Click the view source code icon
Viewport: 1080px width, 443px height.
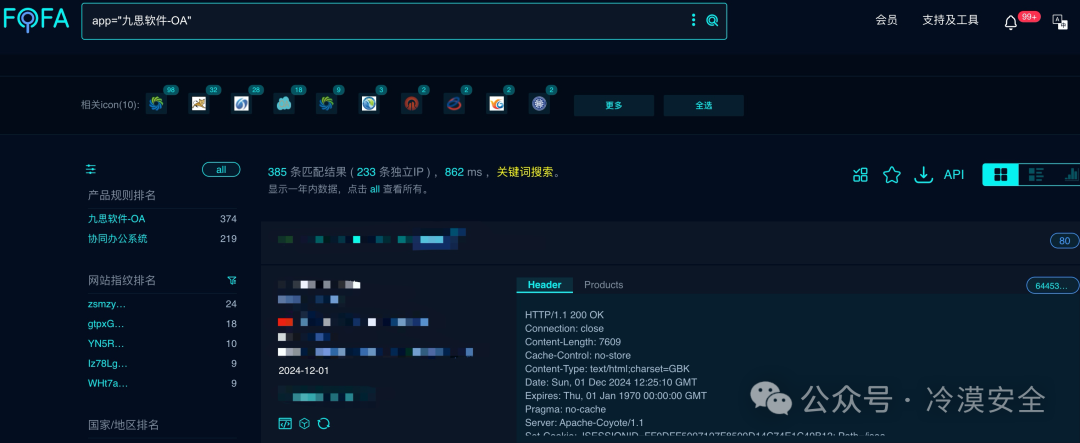284,423
